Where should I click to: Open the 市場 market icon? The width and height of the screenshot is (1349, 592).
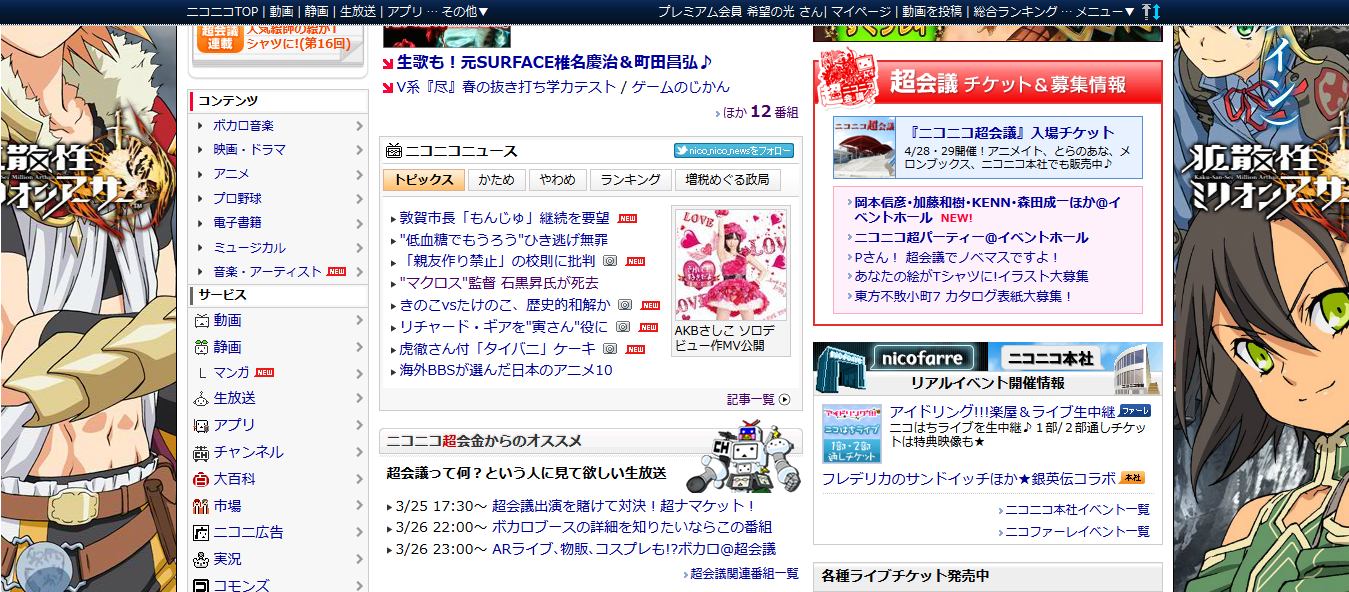pyautogui.click(x=201, y=506)
